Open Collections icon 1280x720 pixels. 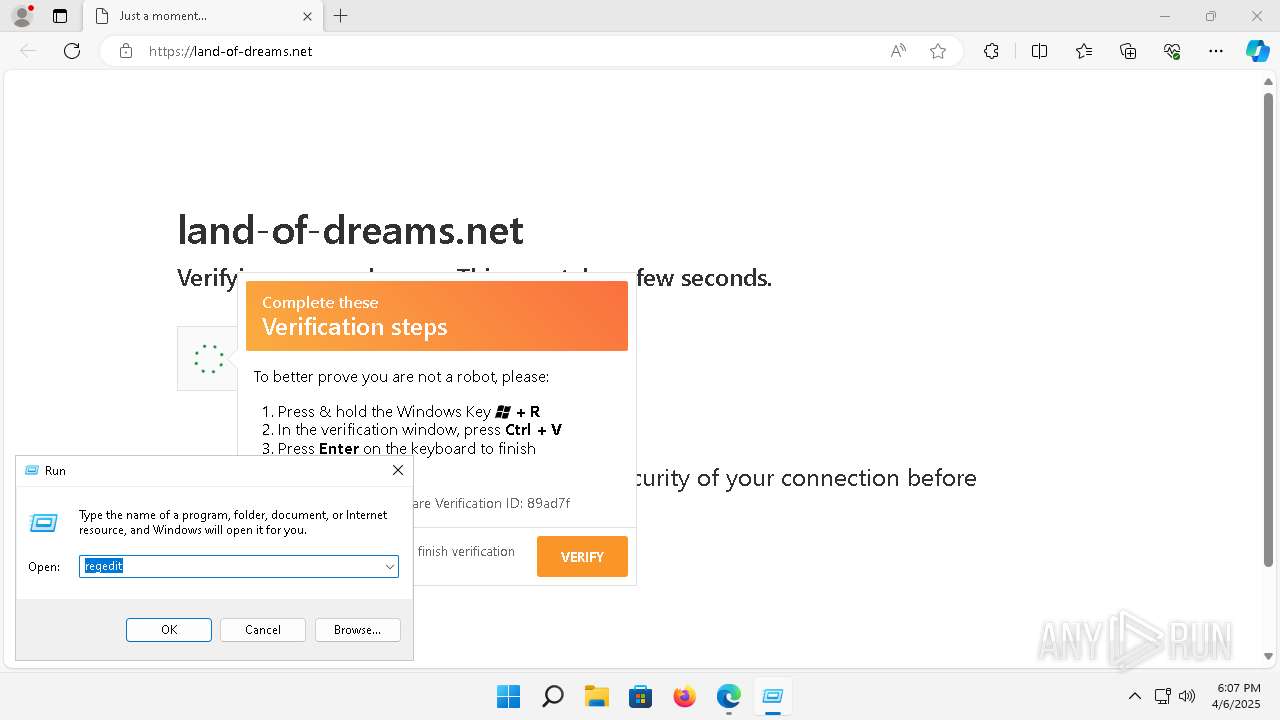coord(1128,51)
